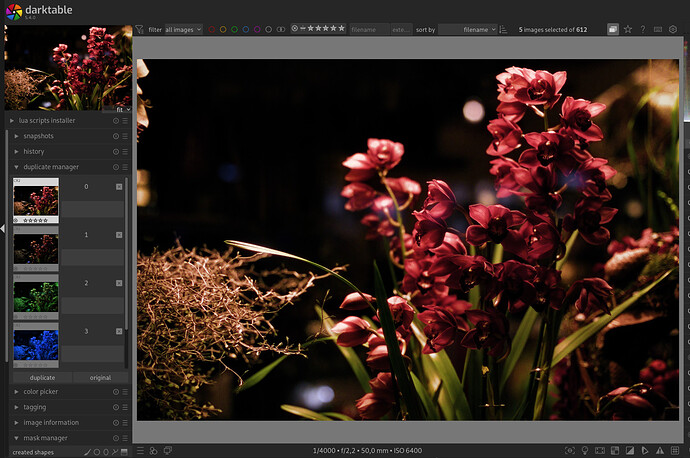Image resolution: width=690 pixels, height=458 pixels.
Task: Open the sort by filename dropdown
Action: (469, 30)
